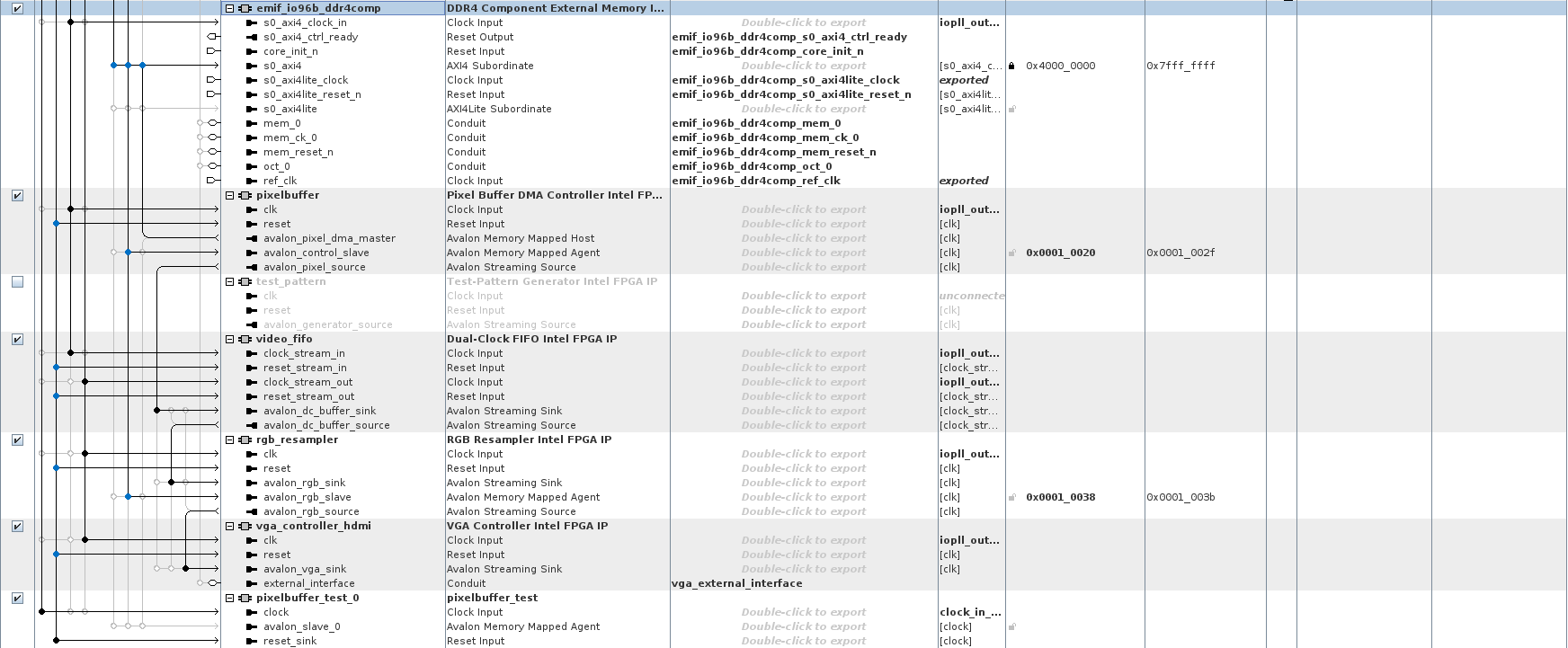Screen dimensions: 1568x648
Task: Click the emif_io96b_ddr4comp_ref_clk export name
Action: (756, 181)
